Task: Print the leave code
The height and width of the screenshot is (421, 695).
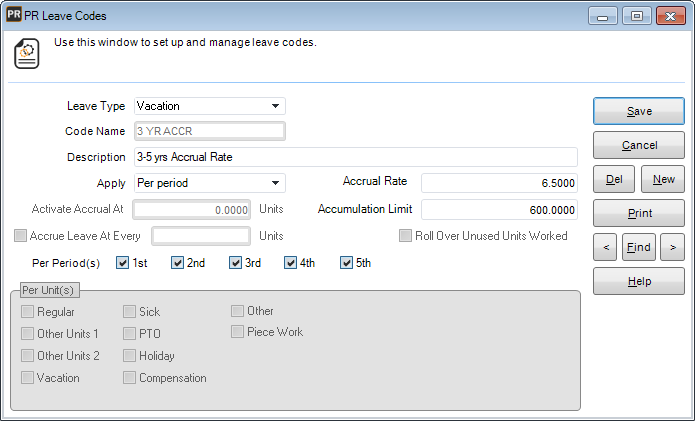Action: [639, 213]
